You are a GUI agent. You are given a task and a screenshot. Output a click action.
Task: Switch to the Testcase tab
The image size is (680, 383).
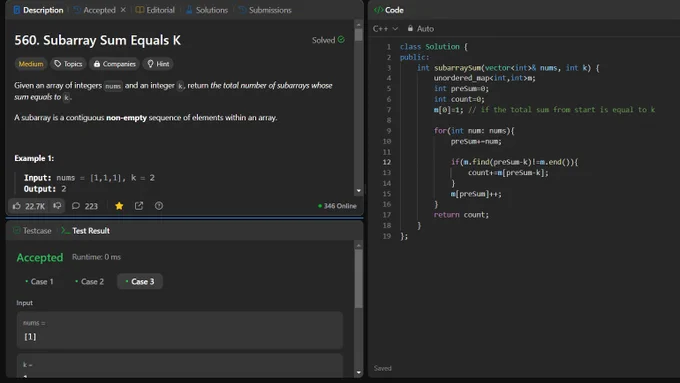[33, 231]
